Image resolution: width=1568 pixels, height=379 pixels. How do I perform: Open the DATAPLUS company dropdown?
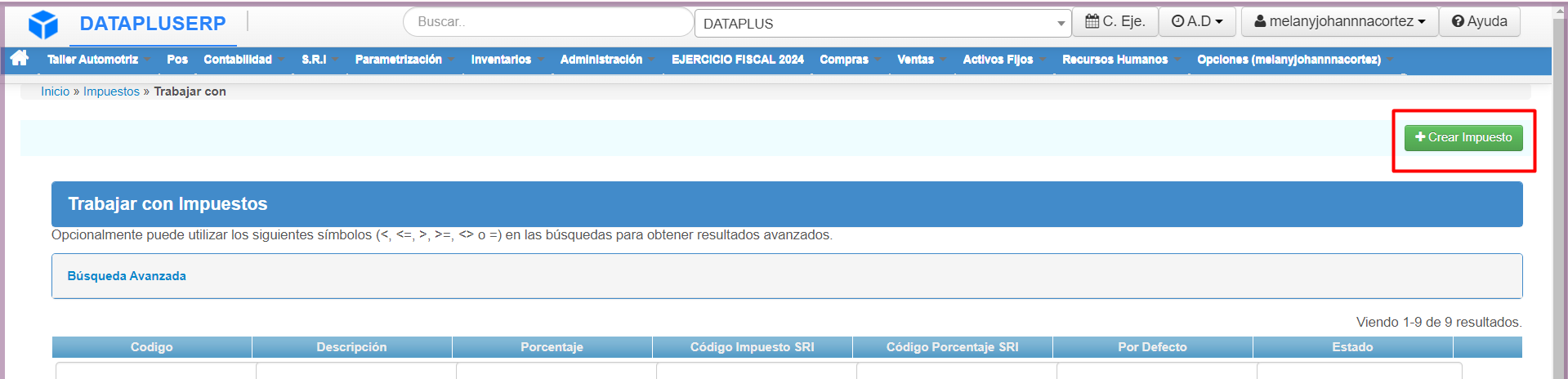coord(882,24)
